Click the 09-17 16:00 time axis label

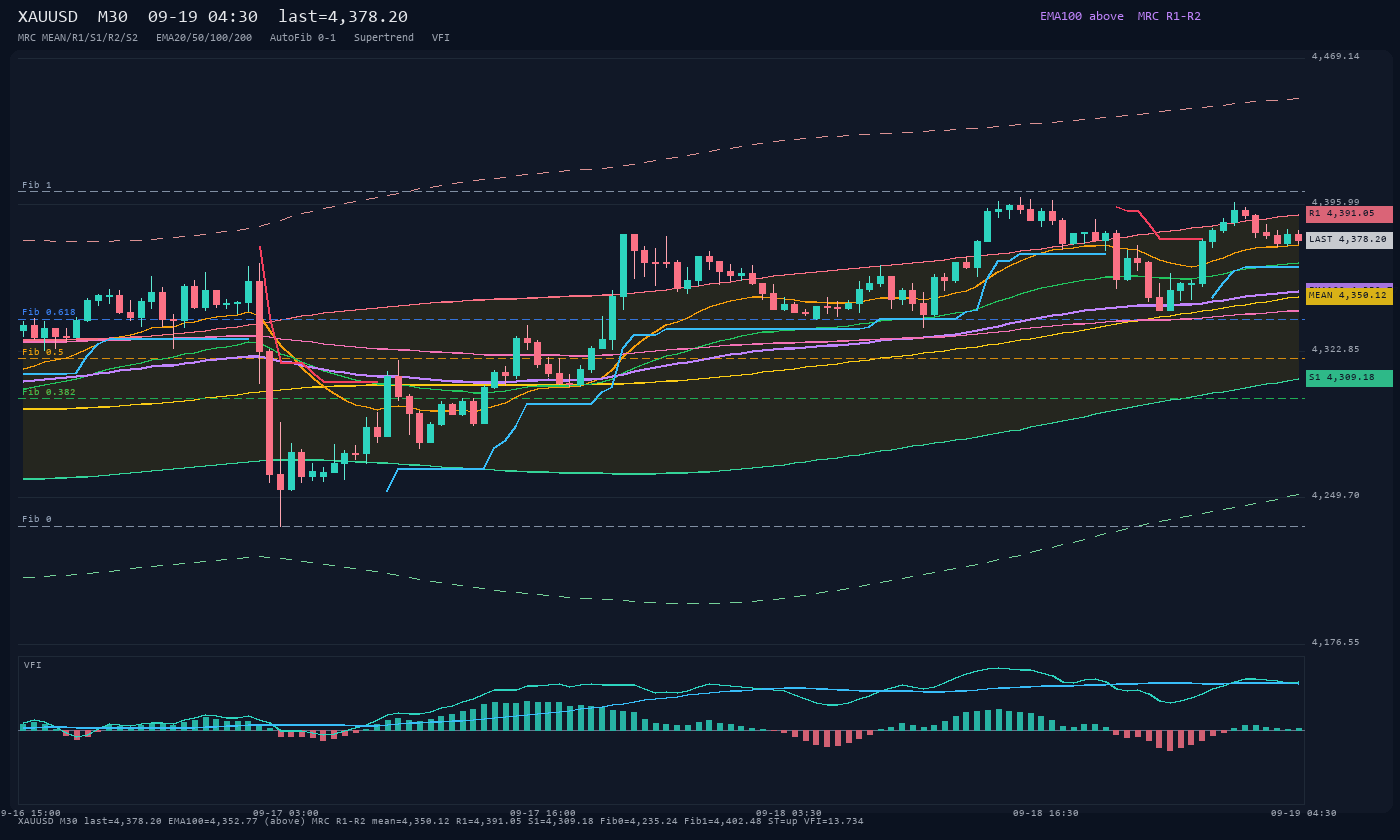point(543,813)
